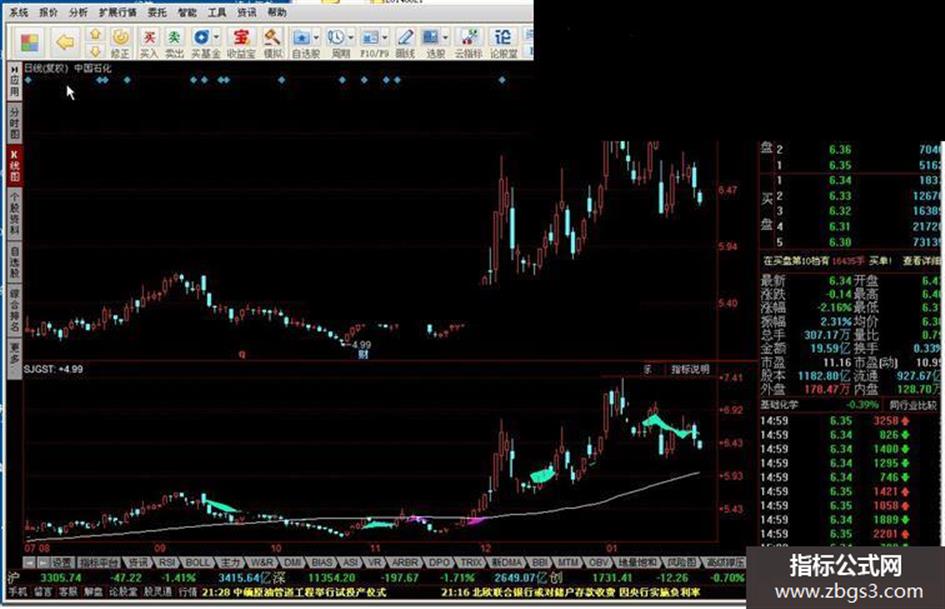Select the DMI indicator tab

293,563
